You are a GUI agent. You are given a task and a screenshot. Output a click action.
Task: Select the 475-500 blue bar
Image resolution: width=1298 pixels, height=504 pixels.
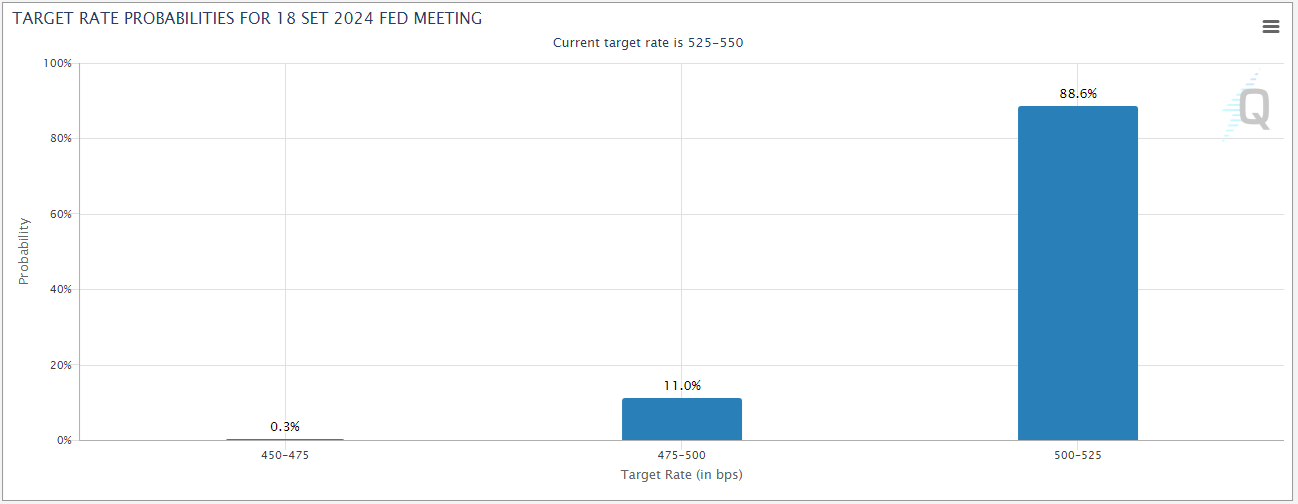681,419
